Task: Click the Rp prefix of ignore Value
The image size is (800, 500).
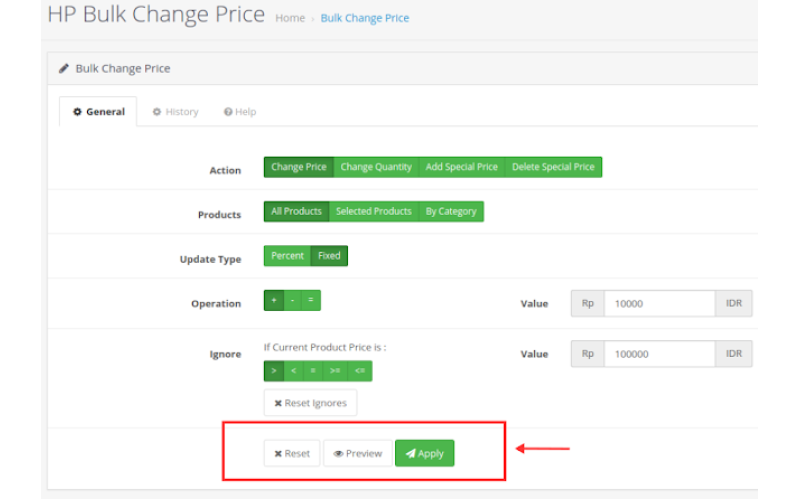Action: point(588,354)
